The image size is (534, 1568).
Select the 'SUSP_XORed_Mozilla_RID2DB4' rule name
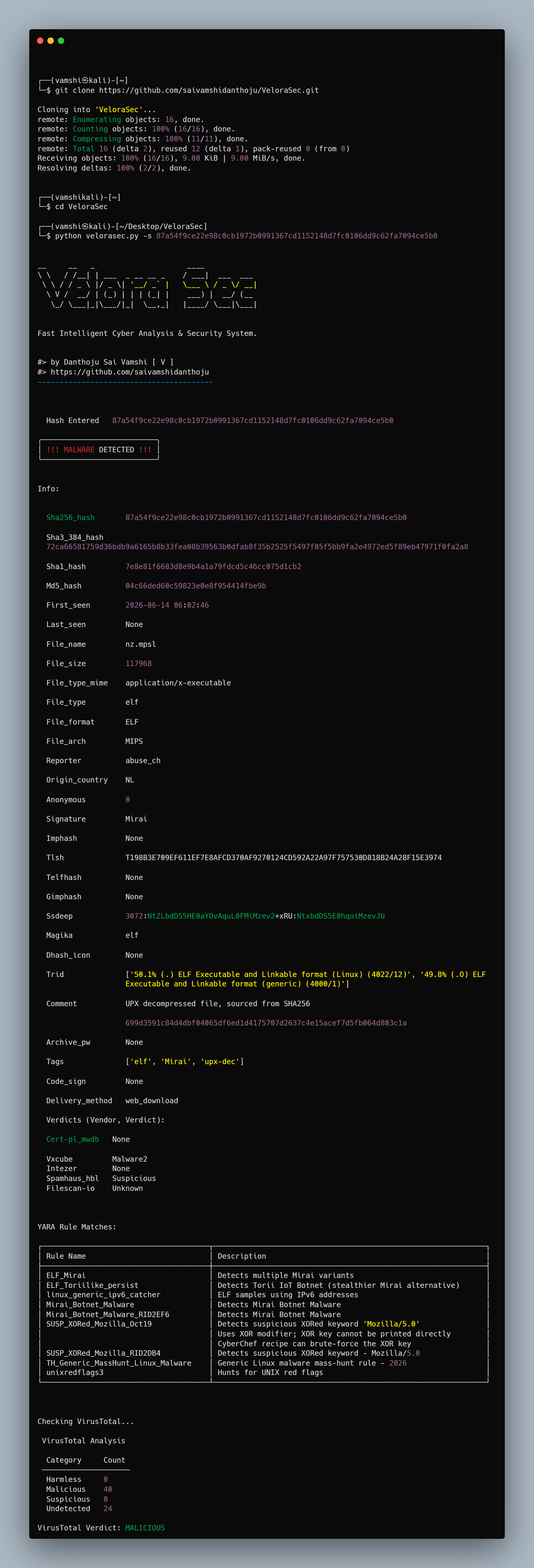[x=104, y=1353]
